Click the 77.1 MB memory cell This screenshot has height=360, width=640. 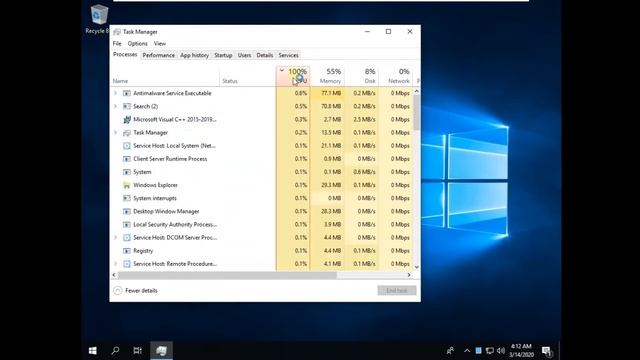click(327, 93)
